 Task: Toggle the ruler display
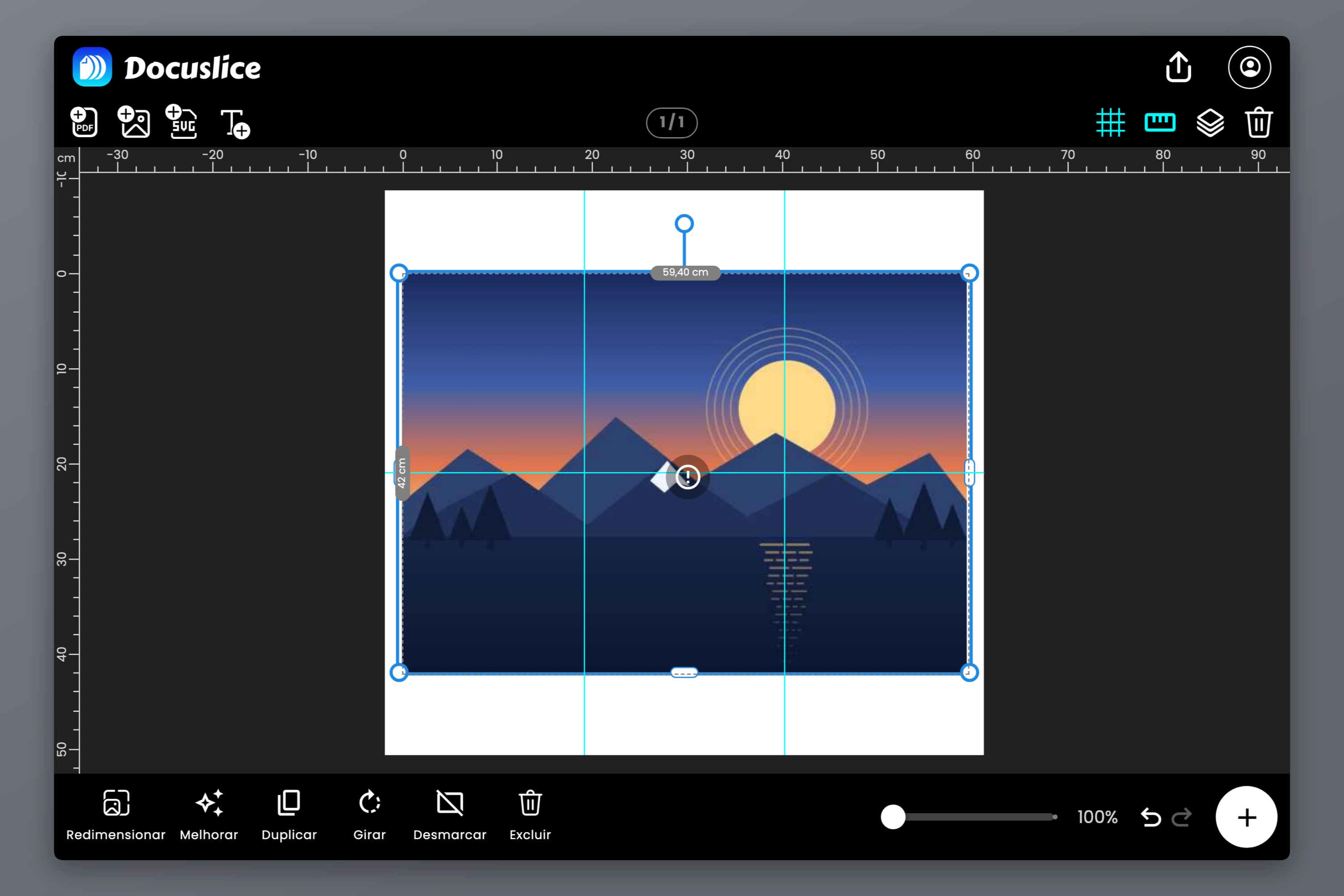pos(1160,122)
